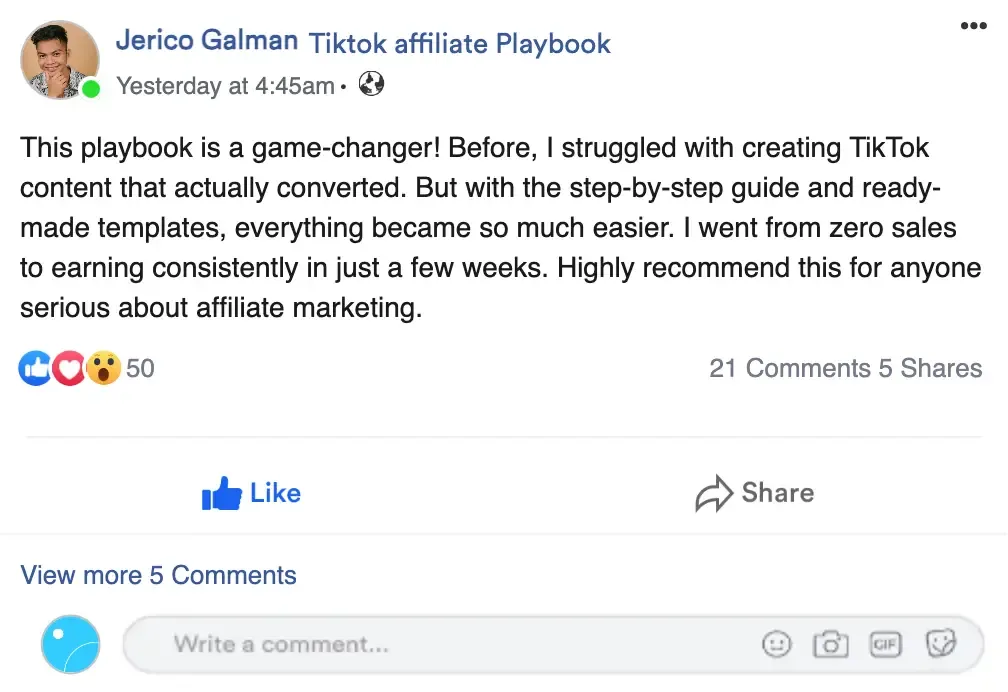Open the GIF picker in comment box
1008x692 pixels.
point(885,645)
